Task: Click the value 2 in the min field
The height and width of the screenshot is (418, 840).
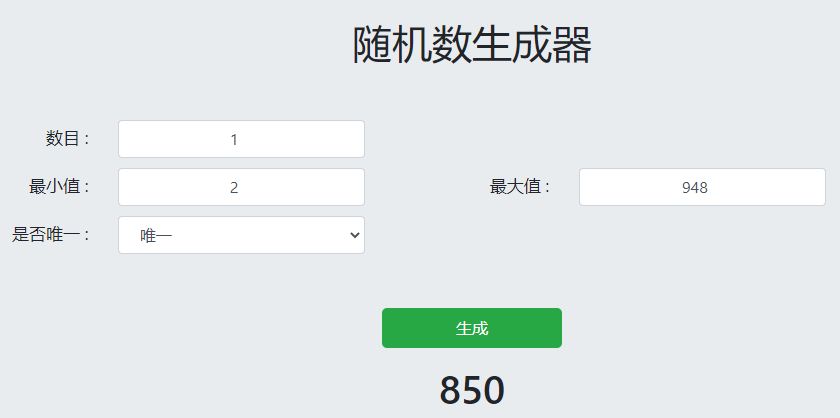Action: click(x=234, y=187)
